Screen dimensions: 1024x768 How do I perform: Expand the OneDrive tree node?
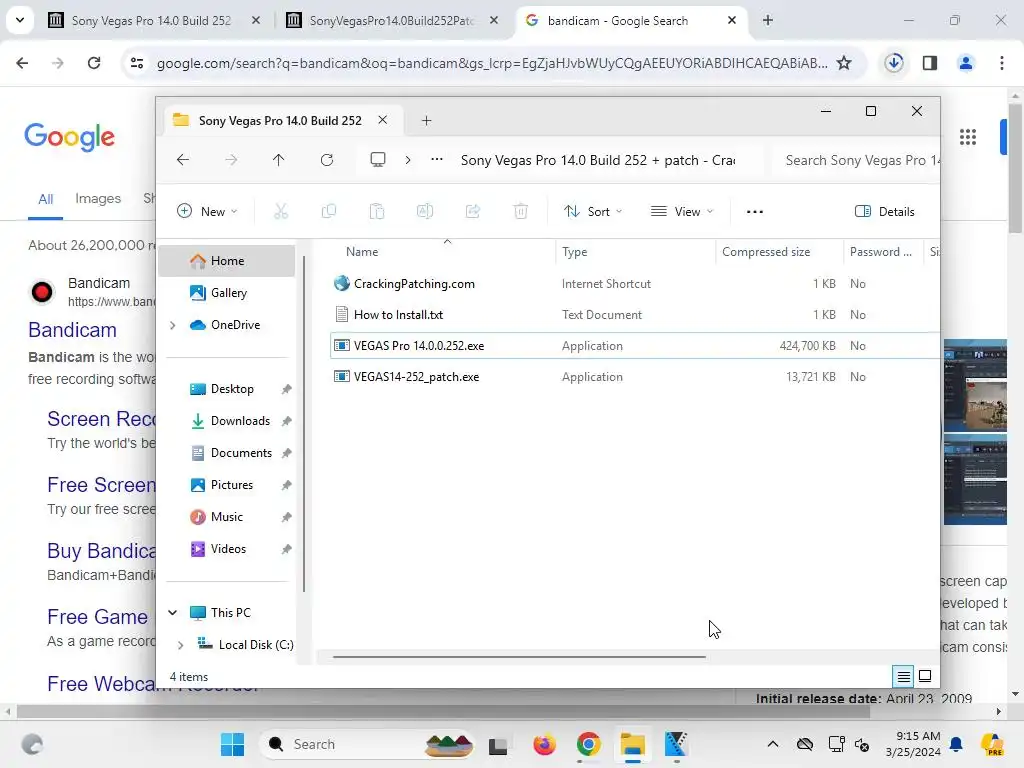tap(173, 325)
